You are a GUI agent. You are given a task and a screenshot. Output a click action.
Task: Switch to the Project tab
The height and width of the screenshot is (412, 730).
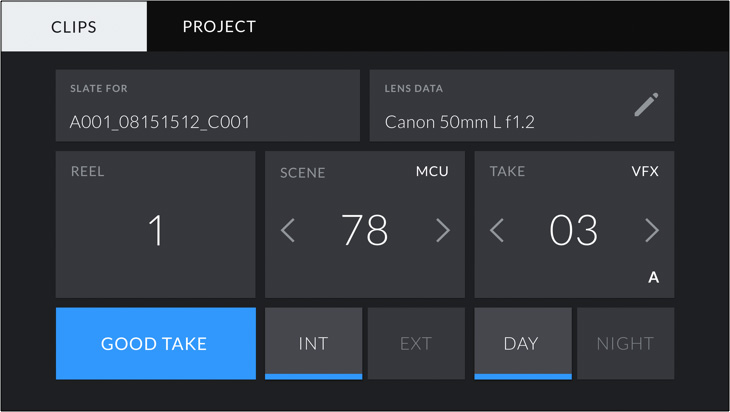tap(219, 27)
